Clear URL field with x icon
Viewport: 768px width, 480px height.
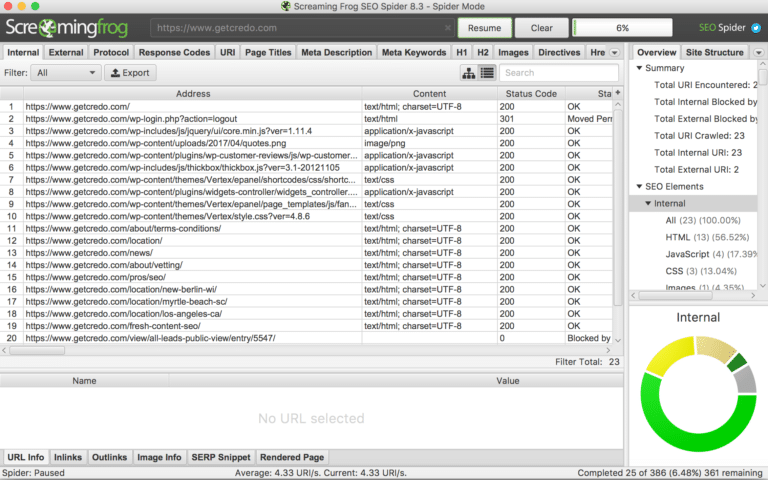coord(447,28)
